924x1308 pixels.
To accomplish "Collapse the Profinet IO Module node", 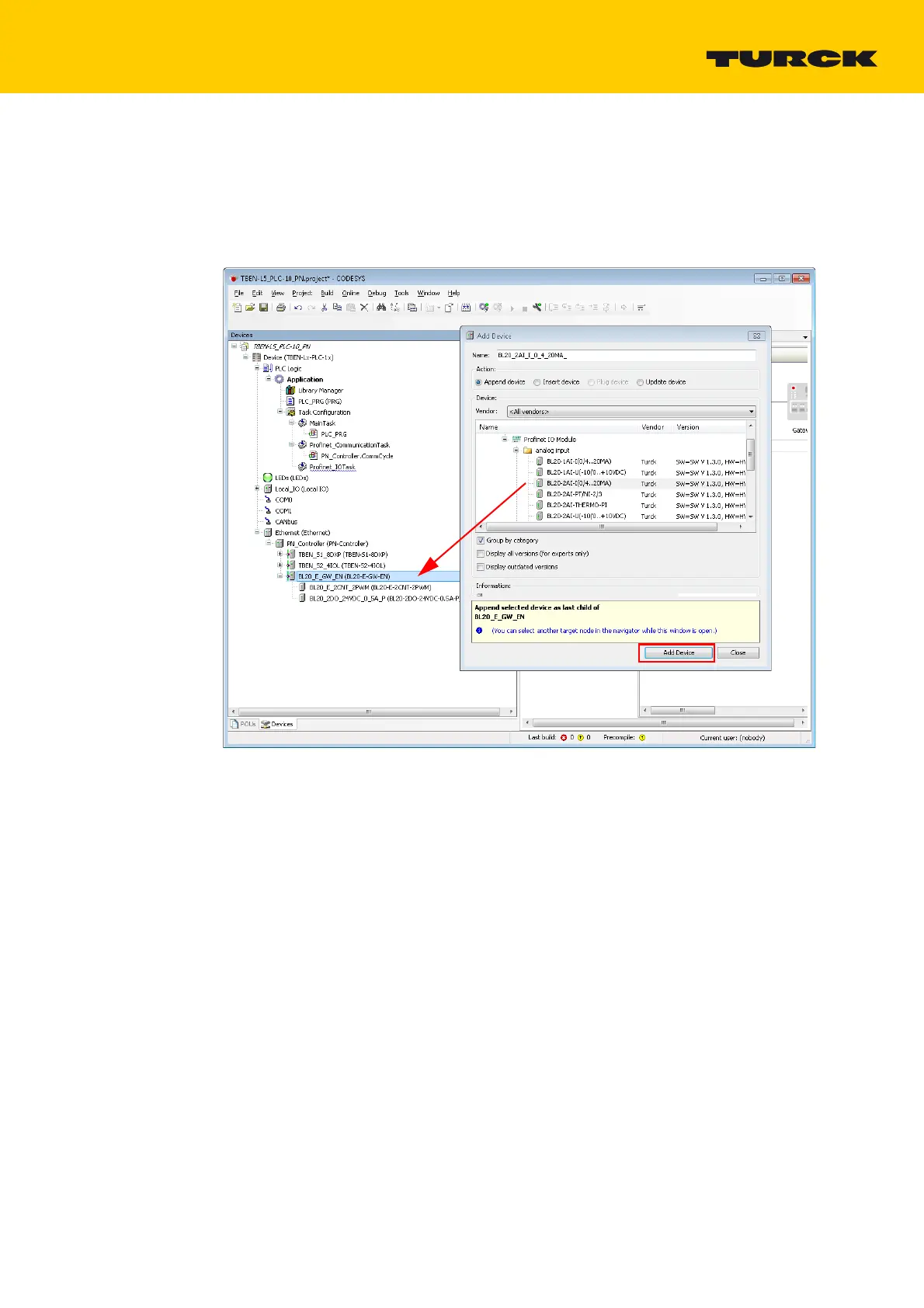I will pyautogui.click(x=505, y=440).
